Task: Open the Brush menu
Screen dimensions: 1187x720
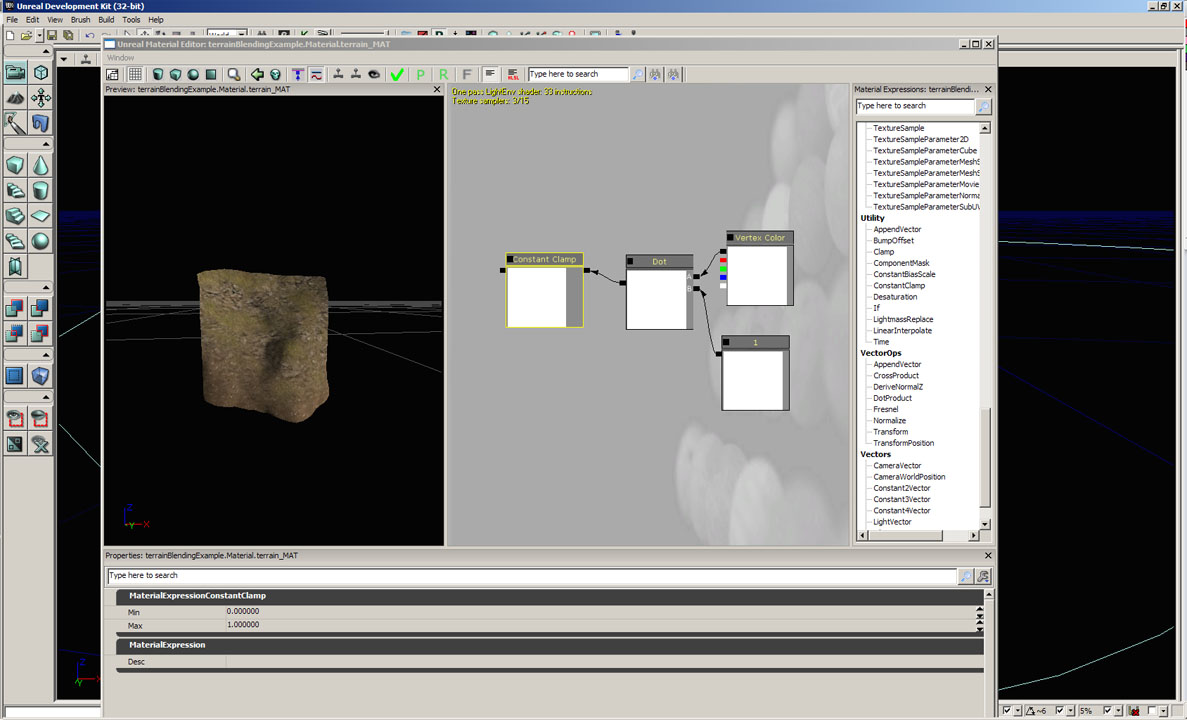Action: pyautogui.click(x=80, y=20)
